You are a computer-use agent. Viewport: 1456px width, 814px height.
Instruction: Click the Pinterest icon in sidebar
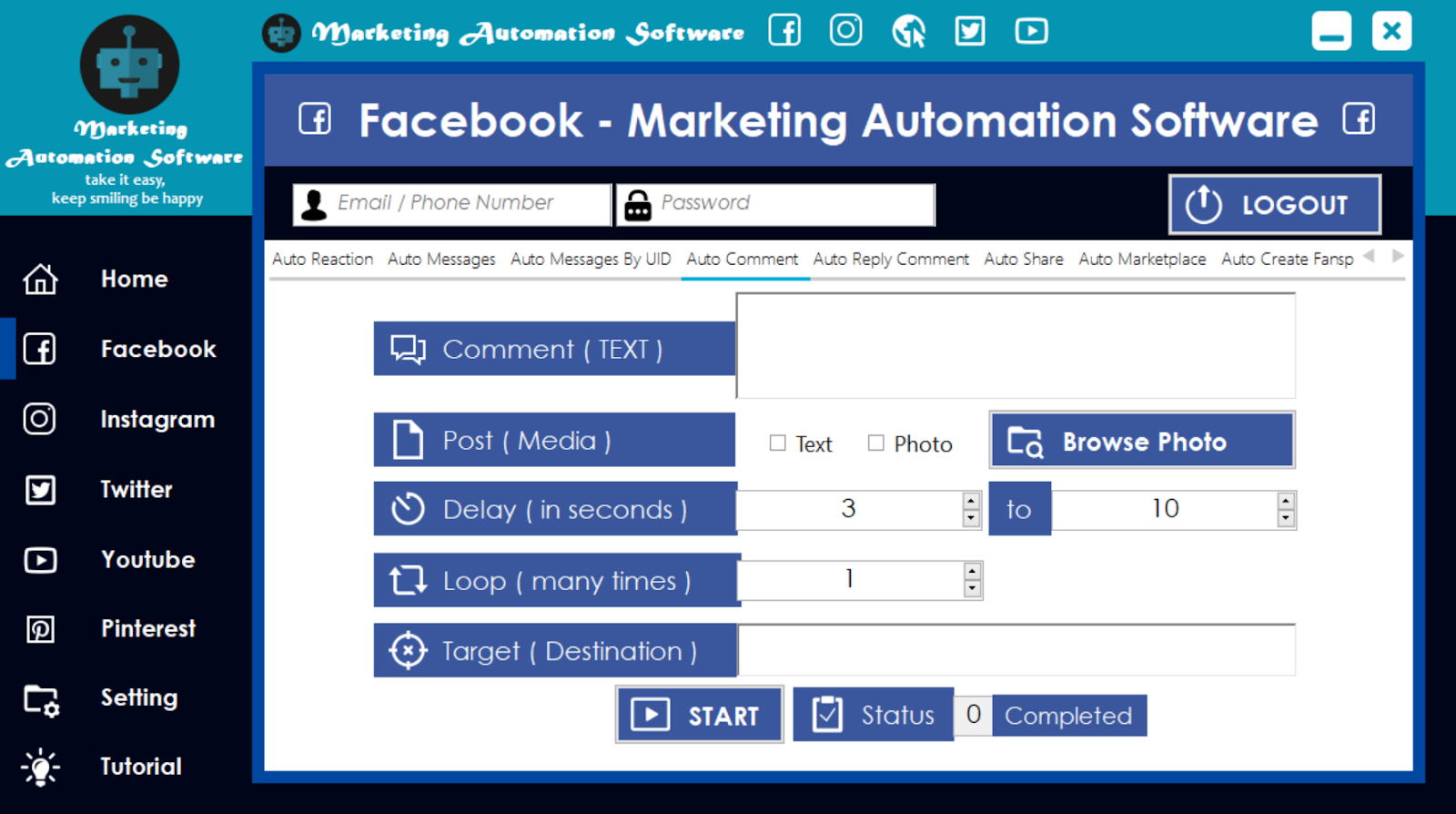click(x=40, y=629)
